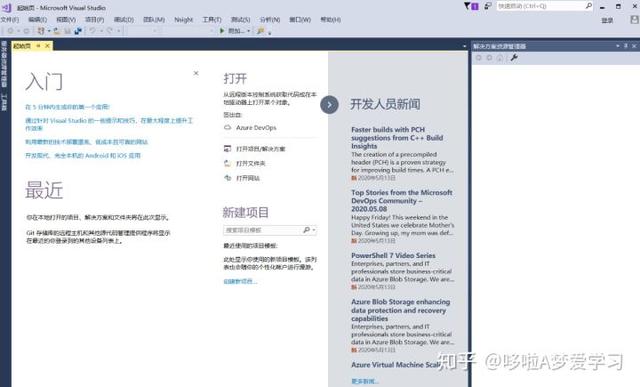Image resolution: width=640 pixels, height=387 pixels.
Task: Click the Navigate Backward toolbar icon
Action: click(10, 31)
